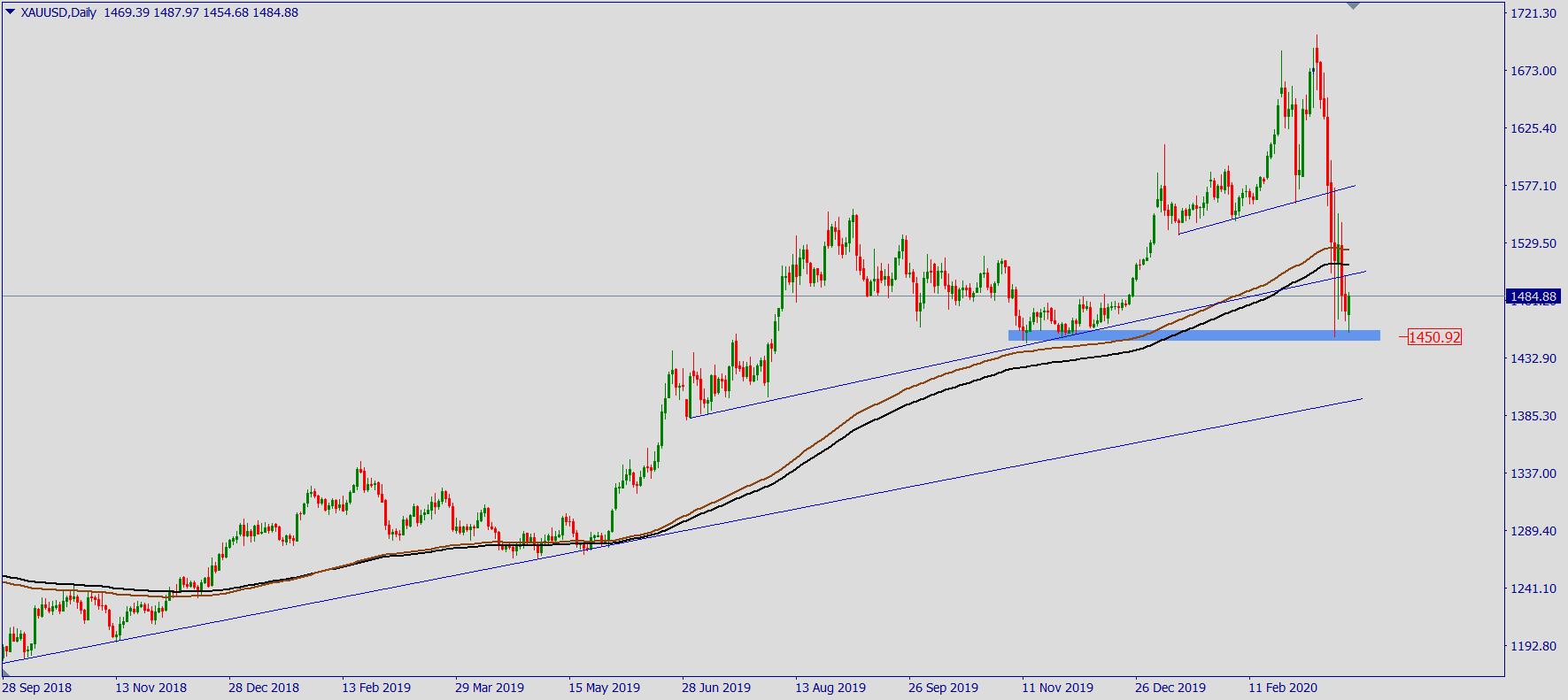This screenshot has width=1568, height=700.
Task: Click the 11 Feb 2020 date label
Action: coord(1283,688)
